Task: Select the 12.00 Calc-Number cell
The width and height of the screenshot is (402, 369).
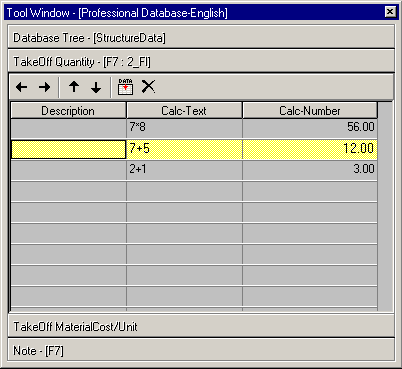Action: pos(310,149)
